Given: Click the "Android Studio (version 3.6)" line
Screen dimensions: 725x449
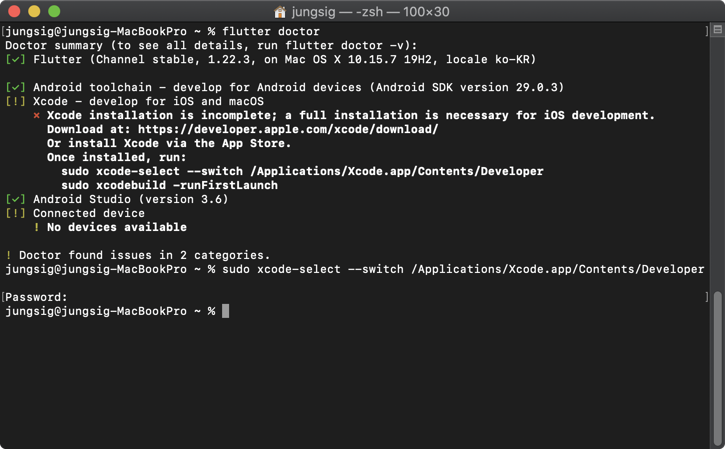Looking at the screenshot, I should [x=131, y=199].
